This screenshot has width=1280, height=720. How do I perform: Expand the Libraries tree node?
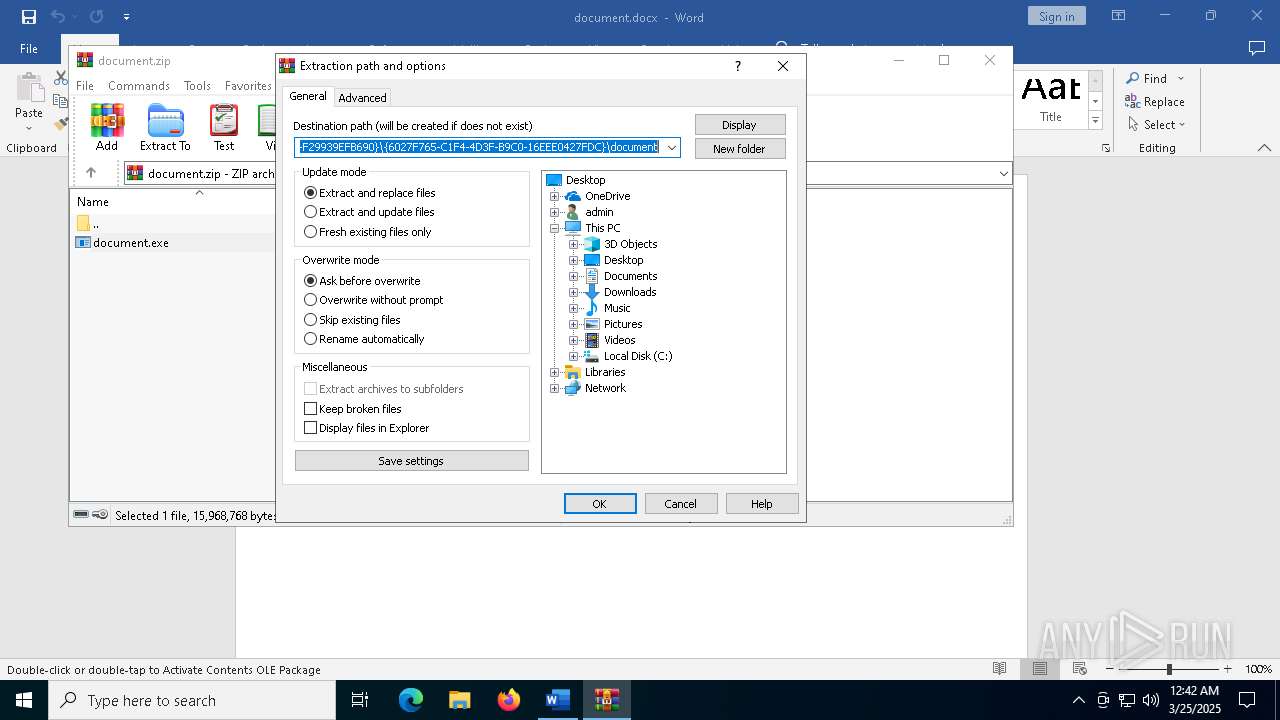(554, 372)
